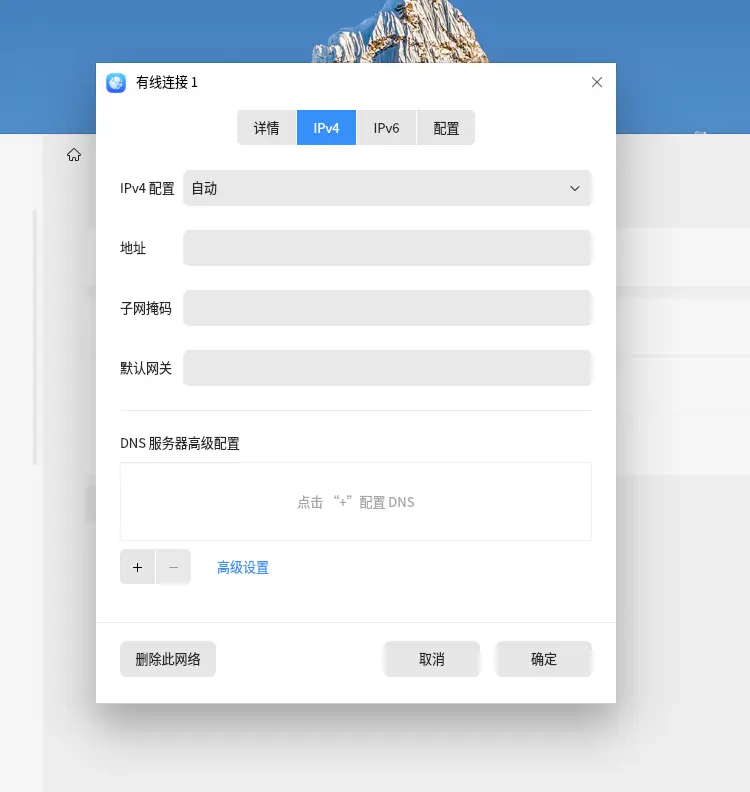The width and height of the screenshot is (750, 792).
Task: Click the 有线连接 1 title text
Action: (167, 82)
